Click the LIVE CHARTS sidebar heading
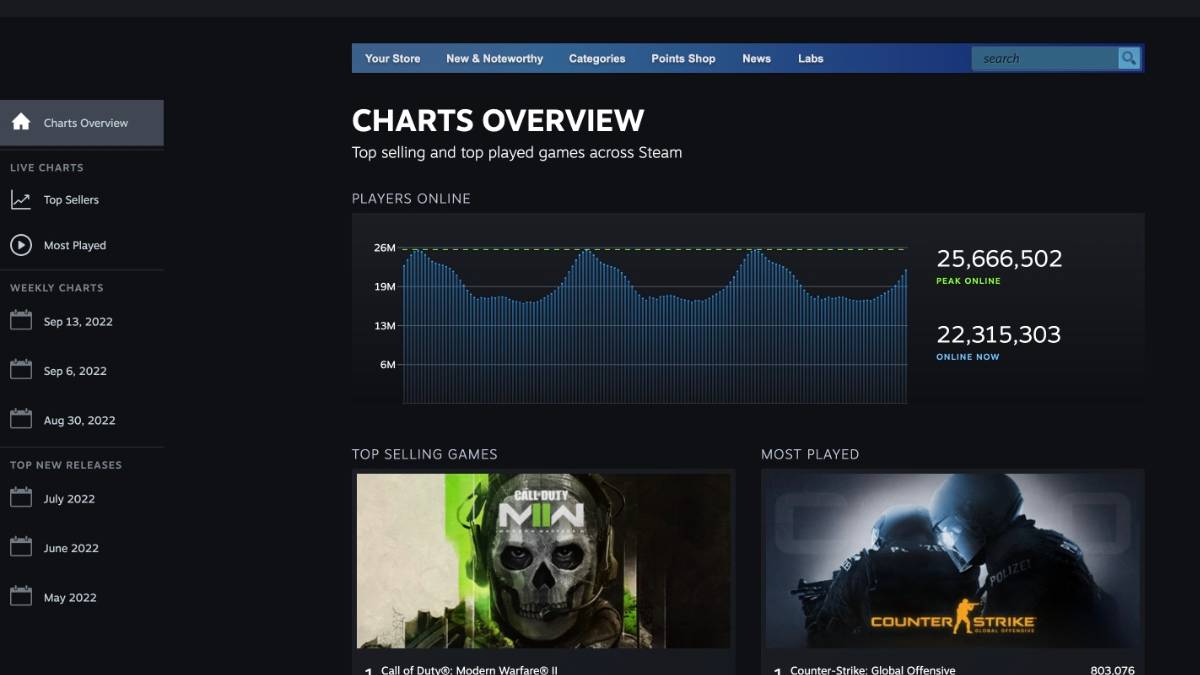This screenshot has height=675, width=1200. pos(47,168)
